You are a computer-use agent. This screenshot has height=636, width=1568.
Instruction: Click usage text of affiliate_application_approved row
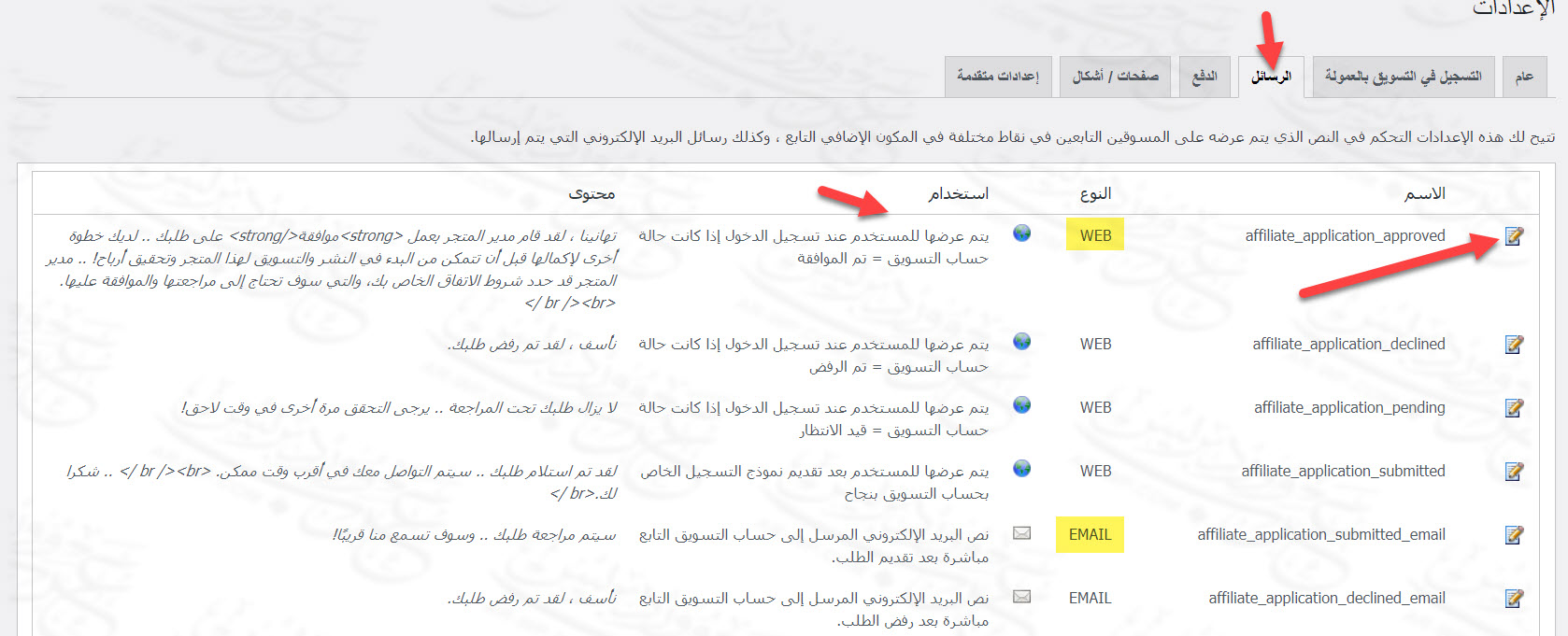(x=813, y=247)
